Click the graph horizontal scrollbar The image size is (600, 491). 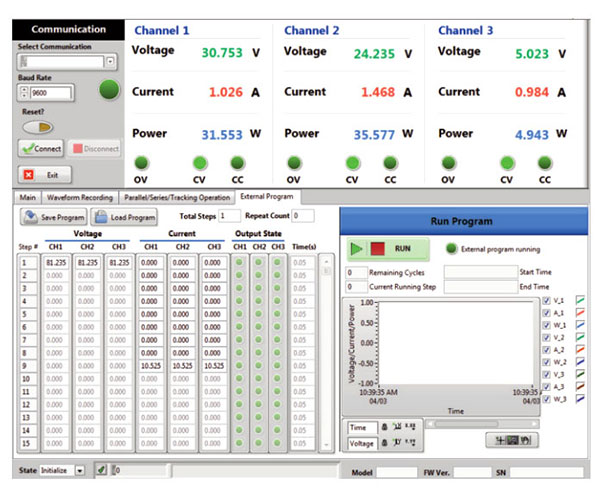coord(483,424)
